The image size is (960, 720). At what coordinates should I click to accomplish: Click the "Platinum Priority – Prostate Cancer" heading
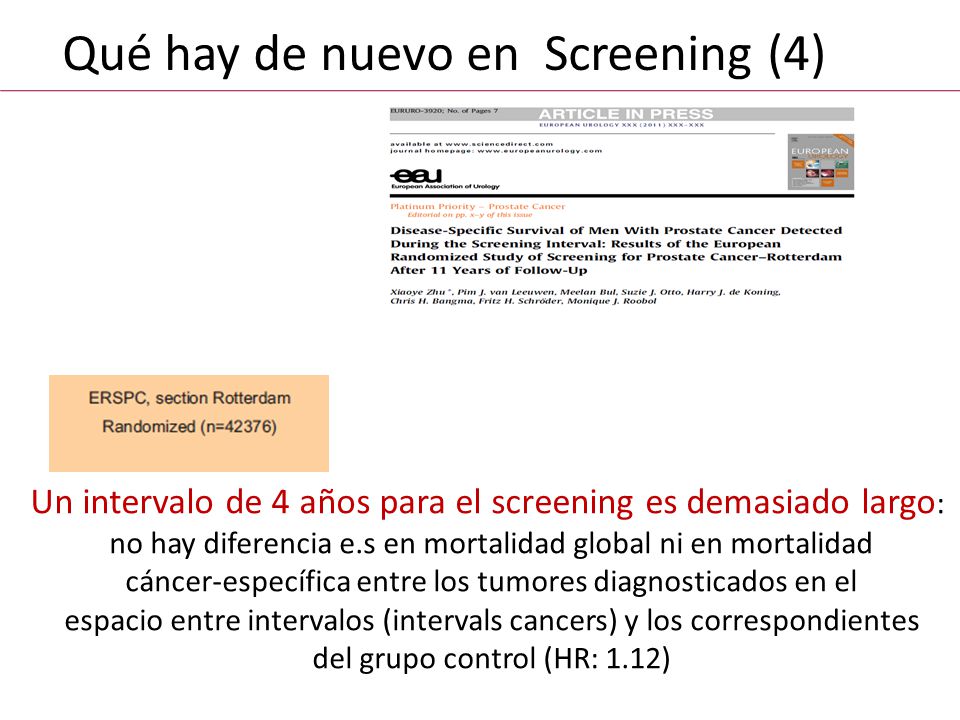tap(478, 206)
